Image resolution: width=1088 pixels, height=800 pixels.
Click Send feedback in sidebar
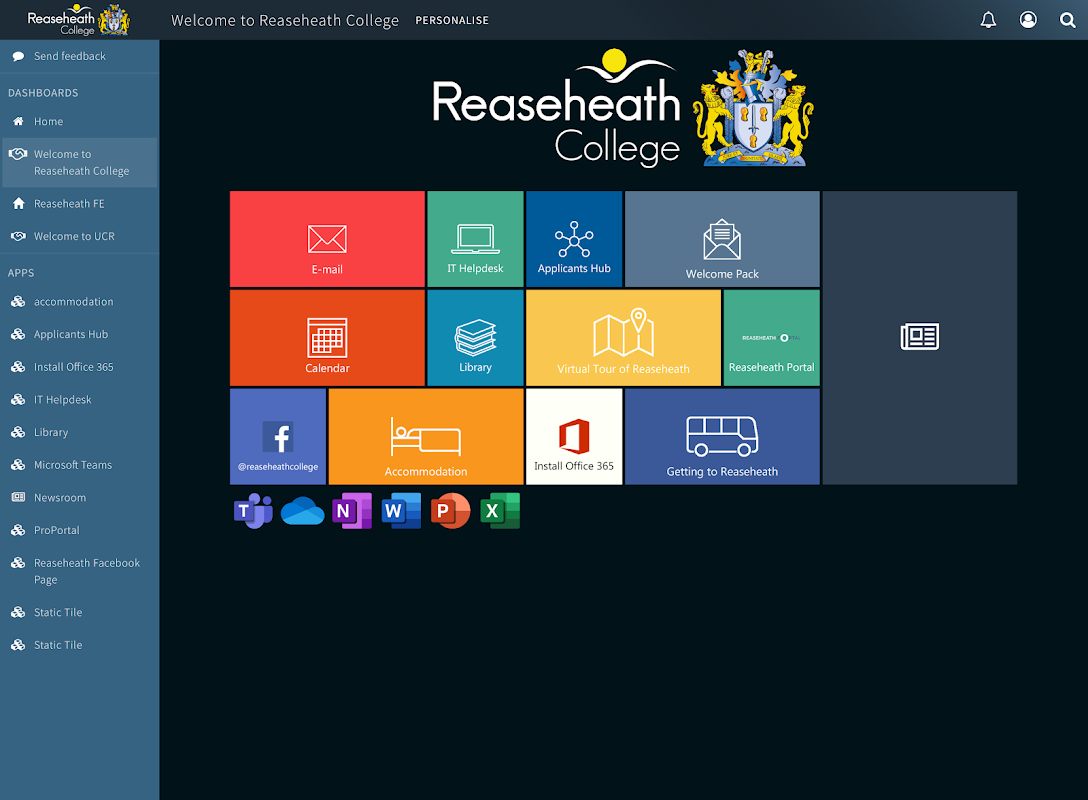(79, 56)
